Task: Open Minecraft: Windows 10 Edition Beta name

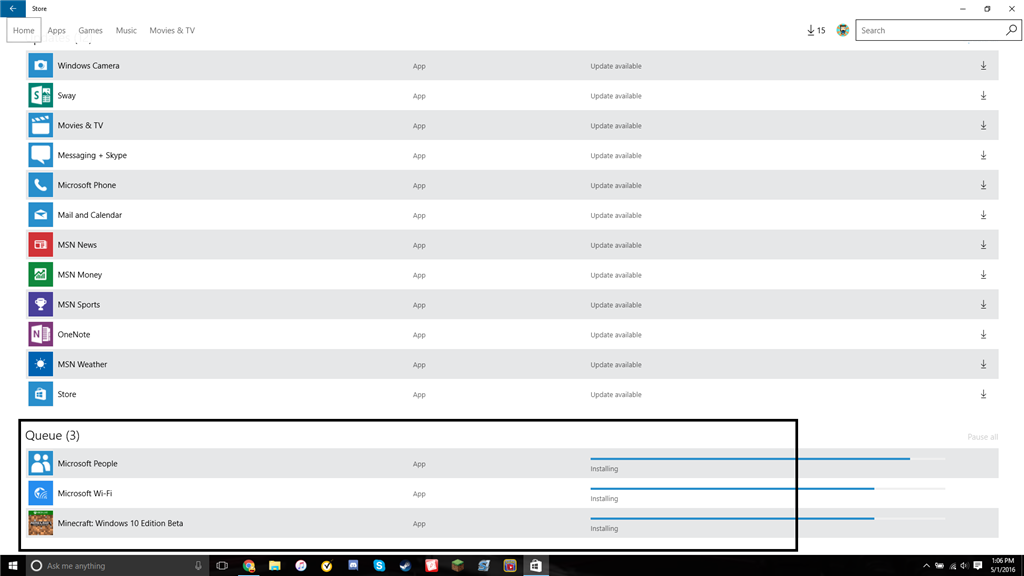Action: [x=120, y=523]
